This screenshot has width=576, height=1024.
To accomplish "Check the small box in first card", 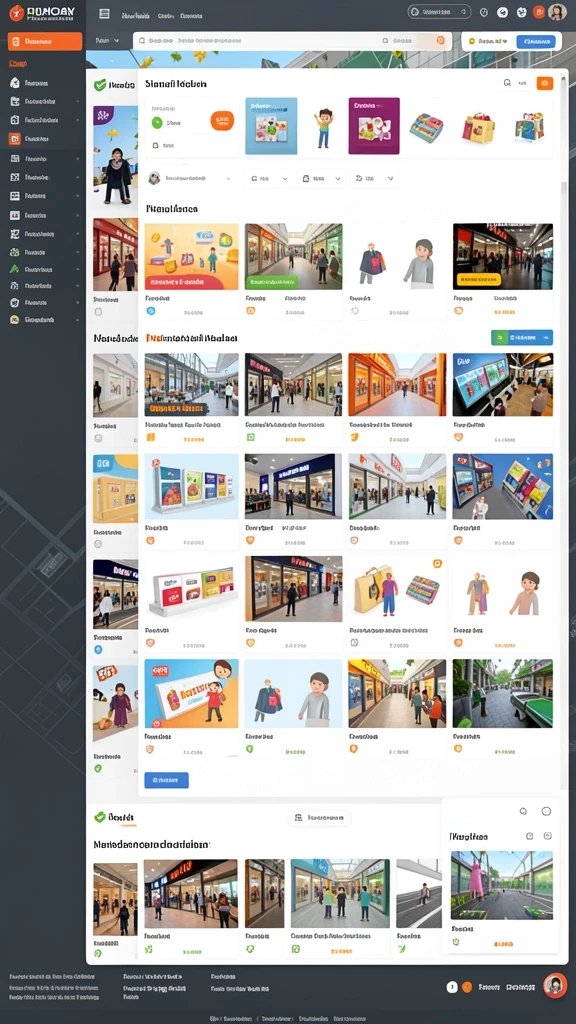I will point(155,146).
